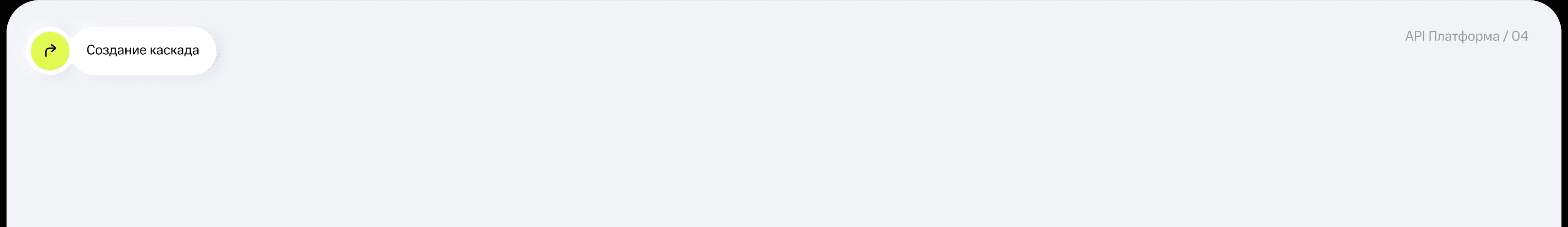The height and width of the screenshot is (227, 1568).
Task: Activate the cascade creation arrow badge
Action: [x=51, y=51]
